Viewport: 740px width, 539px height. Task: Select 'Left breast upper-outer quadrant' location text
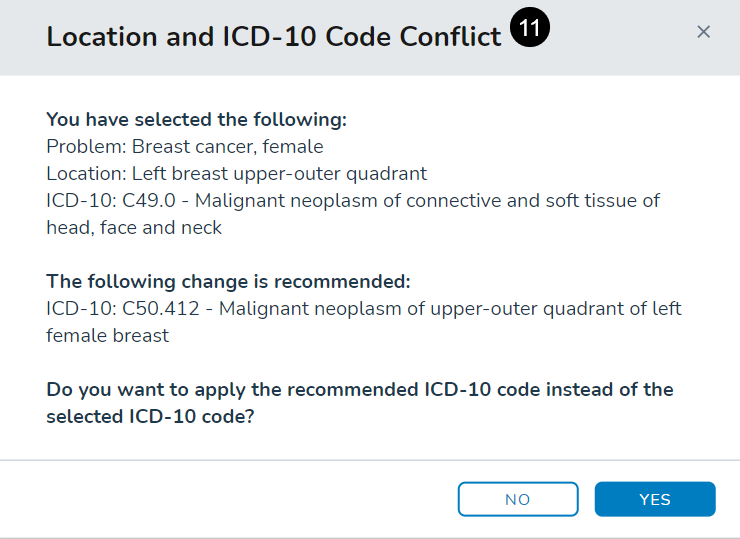tap(279, 174)
